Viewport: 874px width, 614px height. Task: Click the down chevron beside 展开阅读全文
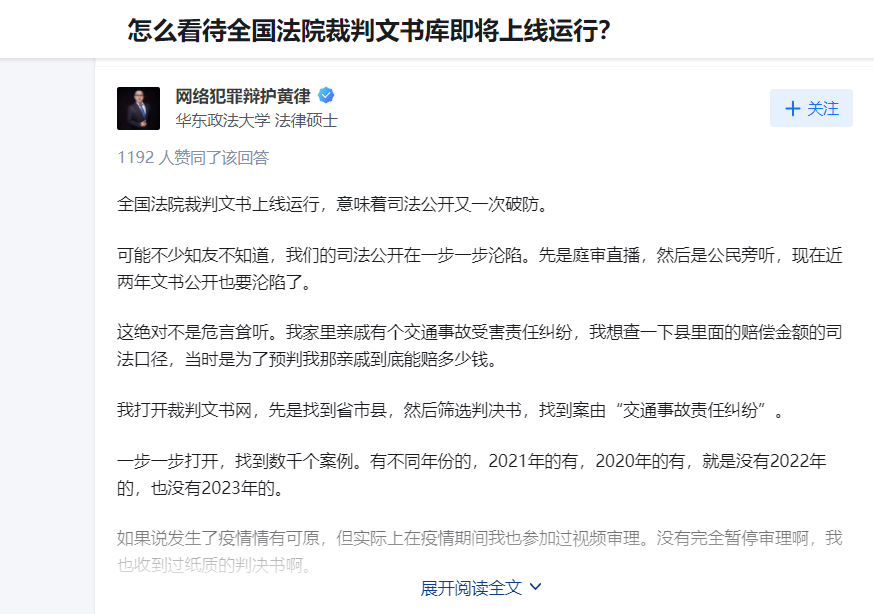pos(536,587)
